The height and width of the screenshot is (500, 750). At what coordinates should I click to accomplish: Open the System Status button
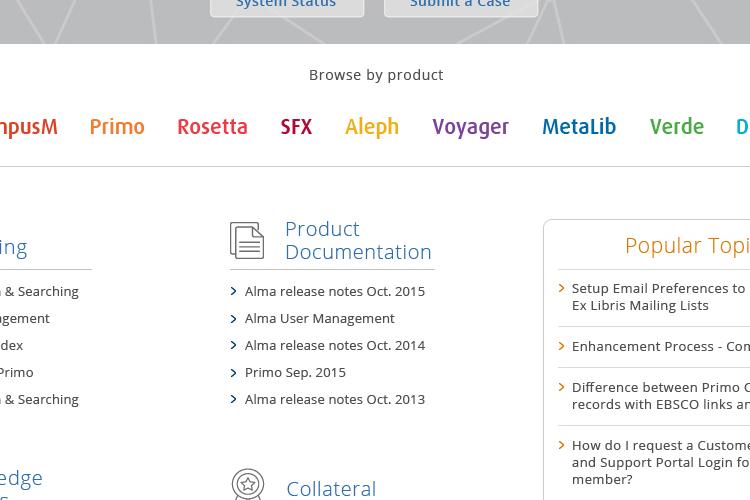coord(287,7)
